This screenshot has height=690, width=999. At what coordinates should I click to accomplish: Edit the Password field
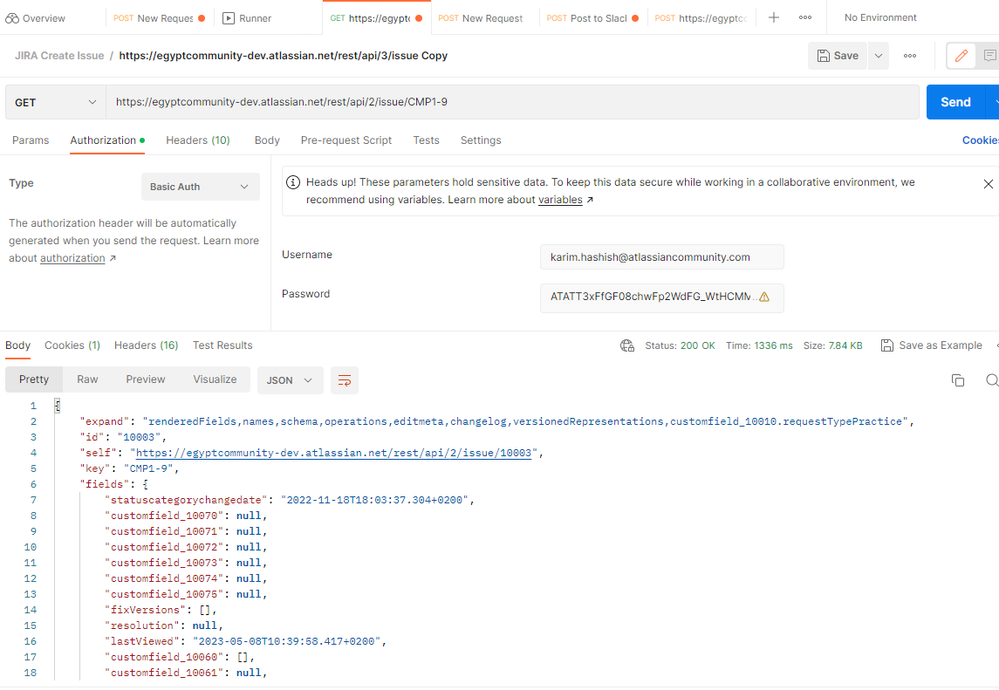tap(661, 297)
